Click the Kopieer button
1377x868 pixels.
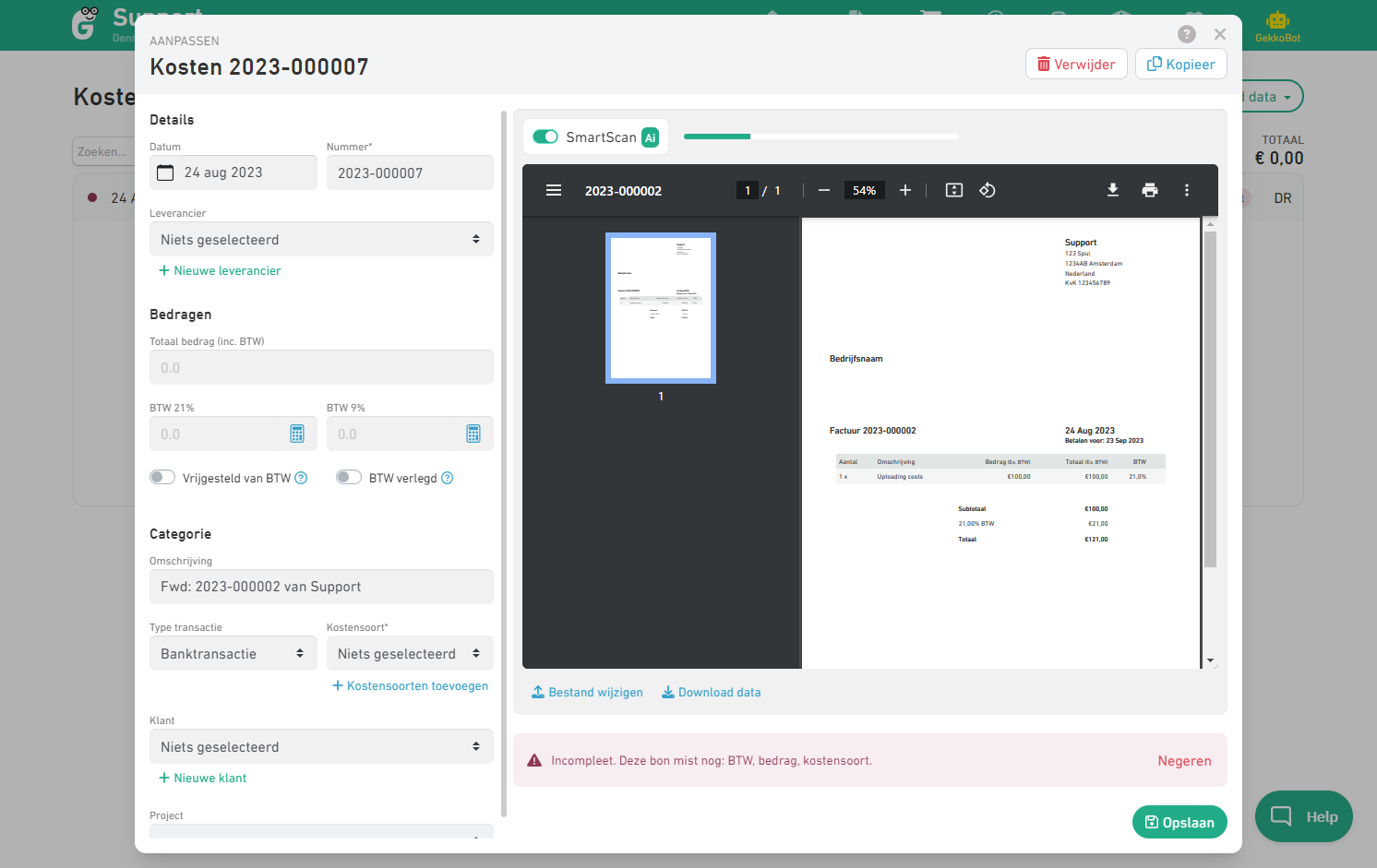tap(1181, 64)
